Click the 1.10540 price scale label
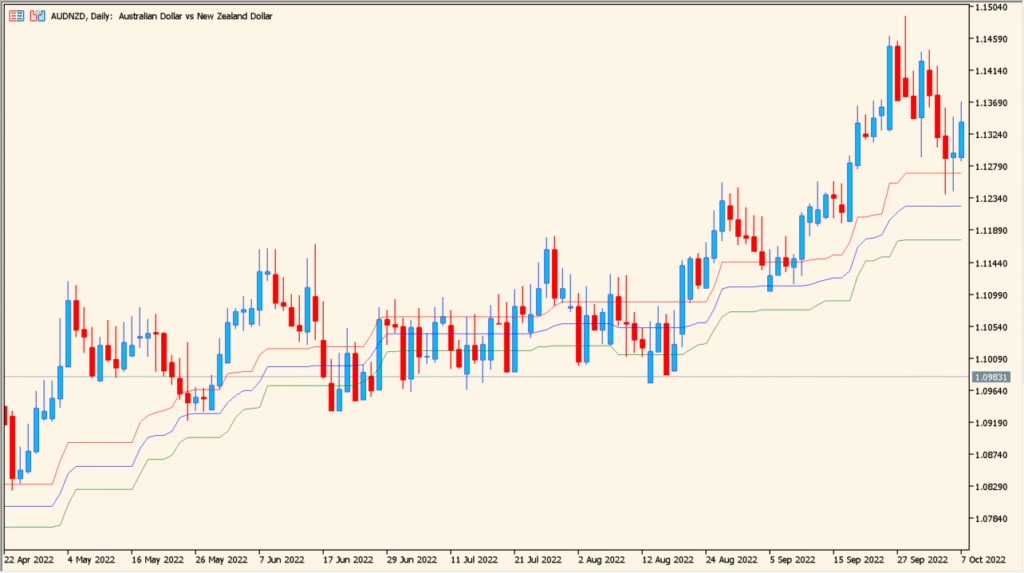The height and width of the screenshot is (573, 1024). [x=991, y=327]
